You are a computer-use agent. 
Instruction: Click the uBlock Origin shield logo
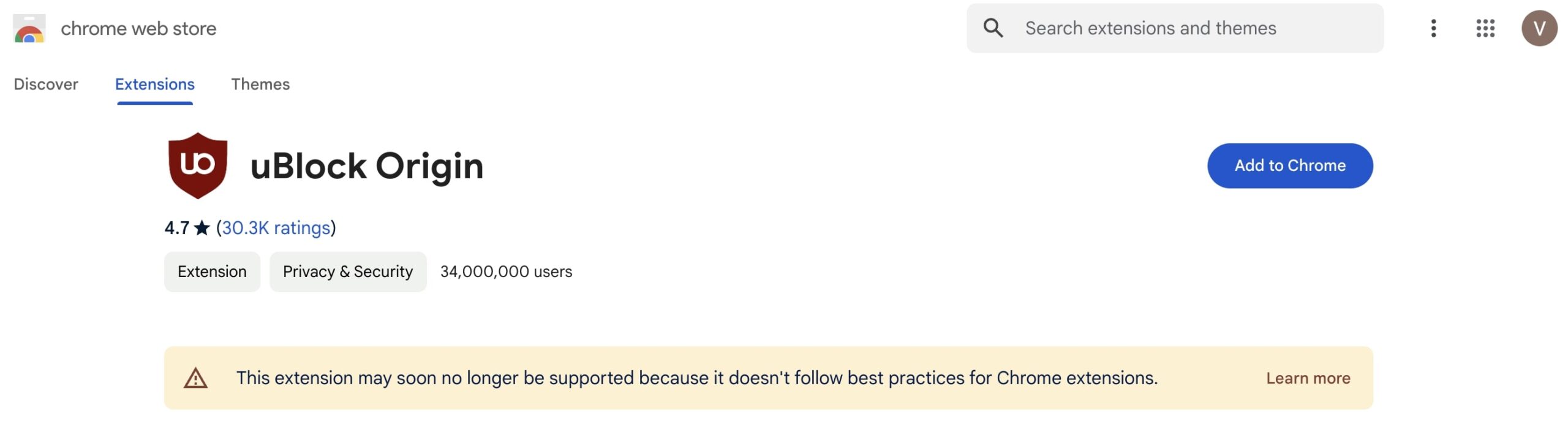197,165
